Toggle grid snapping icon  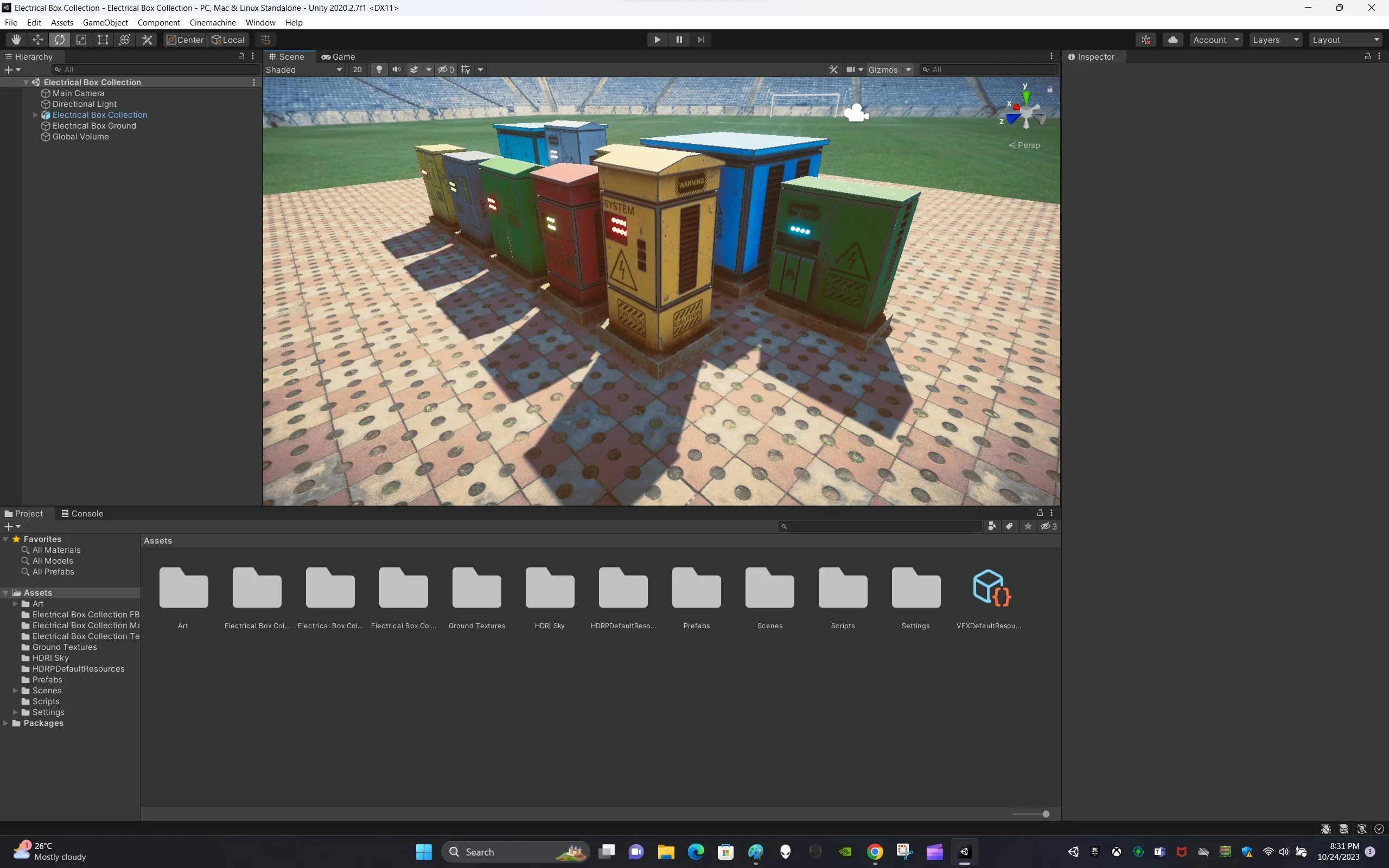click(266, 40)
